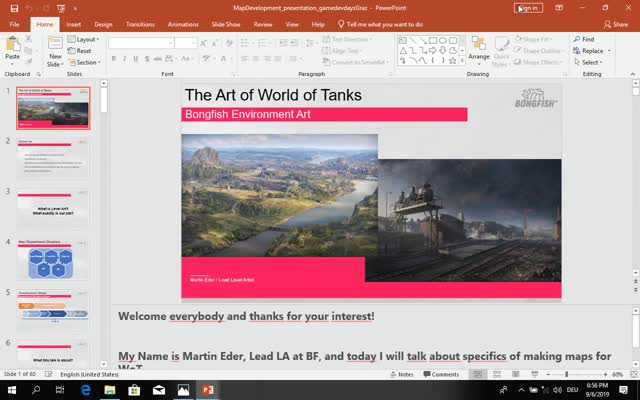Click Tell me what you want to do
This screenshot has height=400, width=640.
point(380,24)
